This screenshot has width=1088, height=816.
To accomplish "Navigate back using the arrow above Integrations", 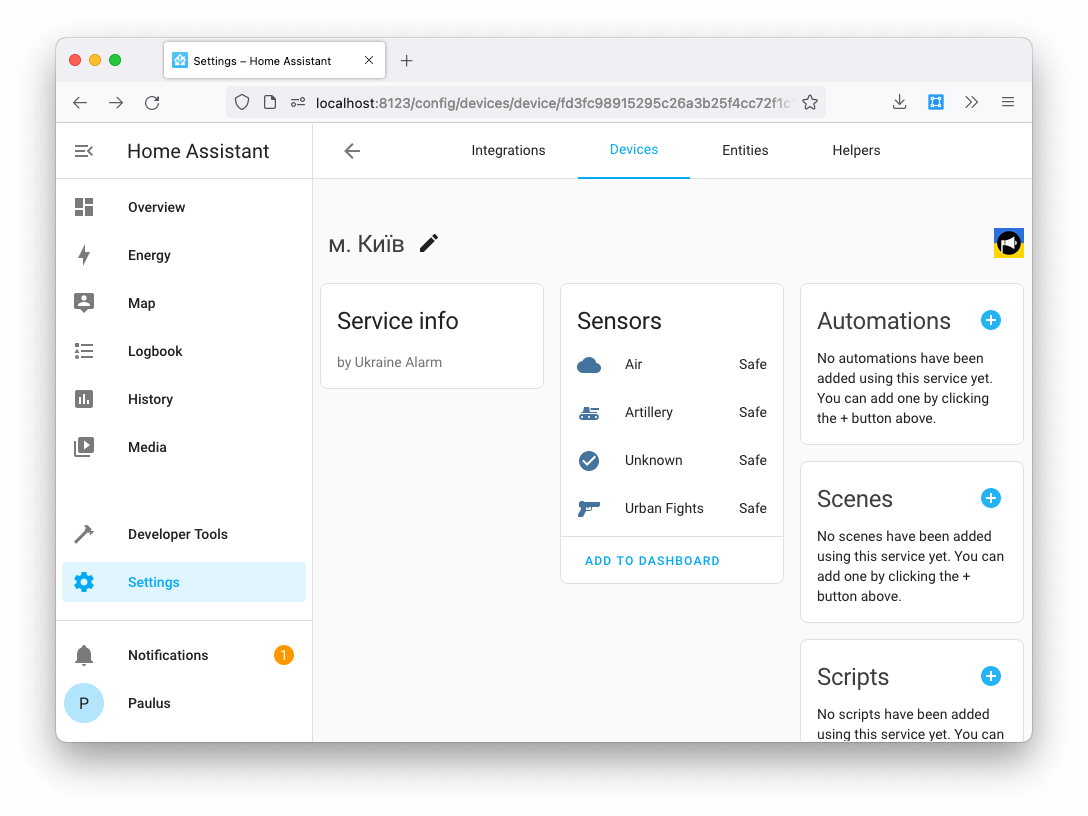I will (351, 150).
